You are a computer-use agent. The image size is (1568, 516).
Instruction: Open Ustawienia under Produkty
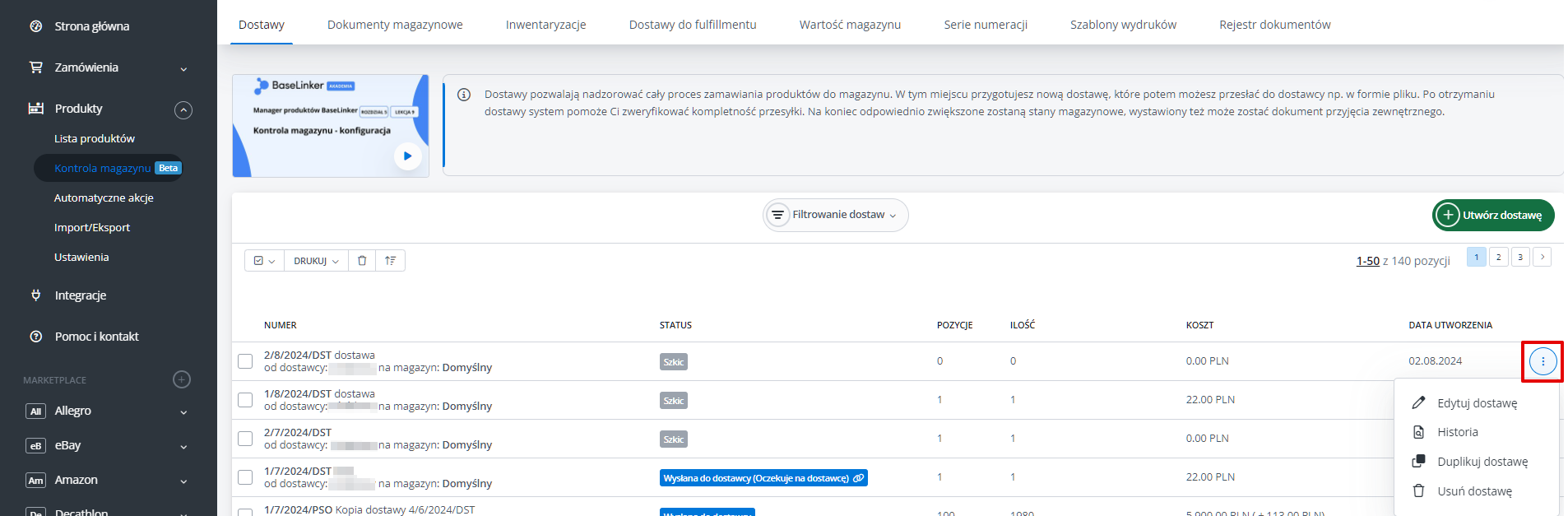point(81,258)
